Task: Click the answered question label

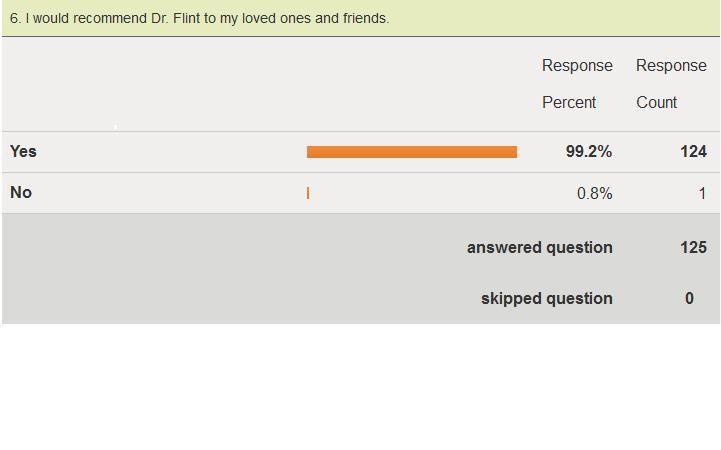Action: (x=540, y=248)
